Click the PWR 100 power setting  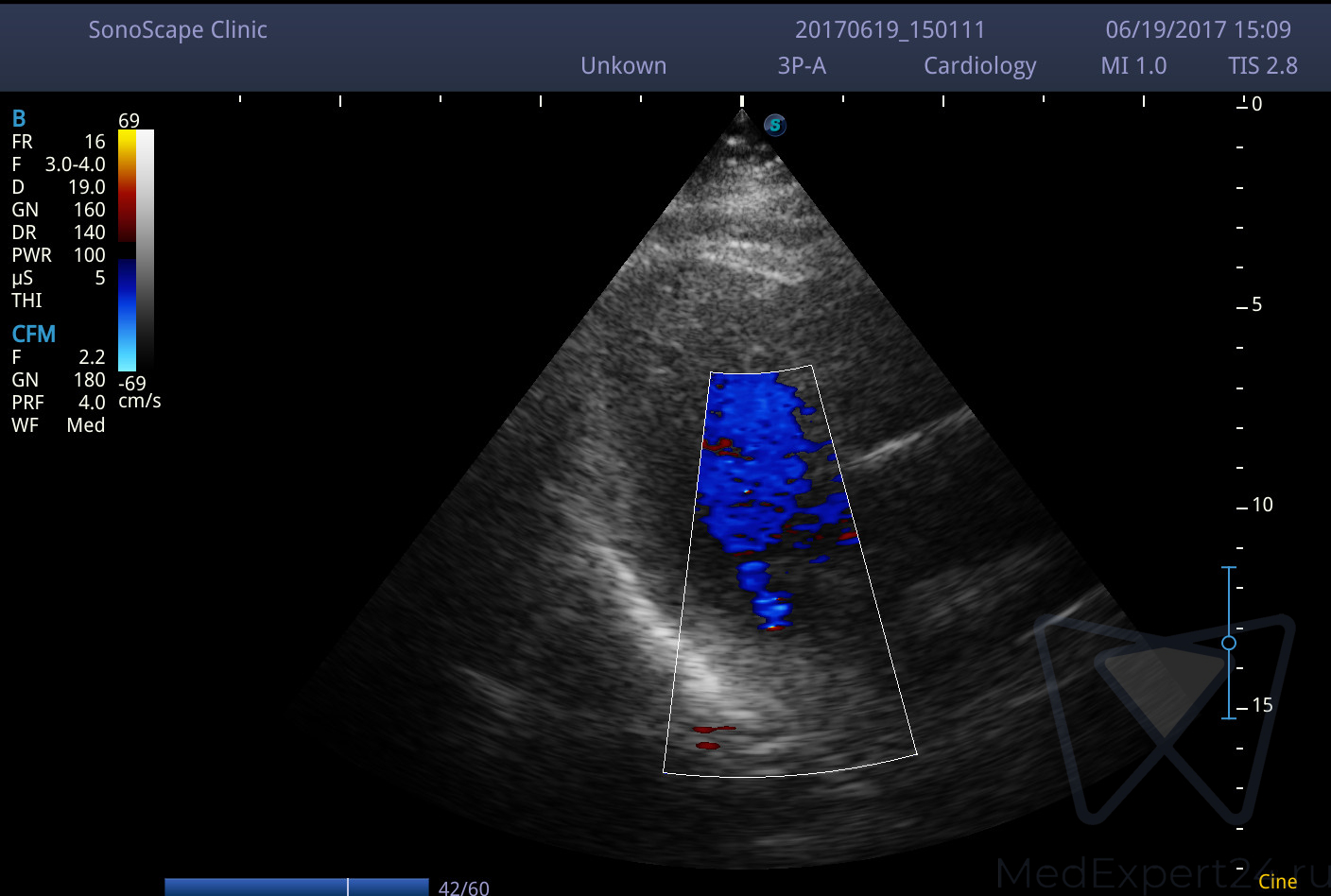pyautogui.click(x=58, y=255)
